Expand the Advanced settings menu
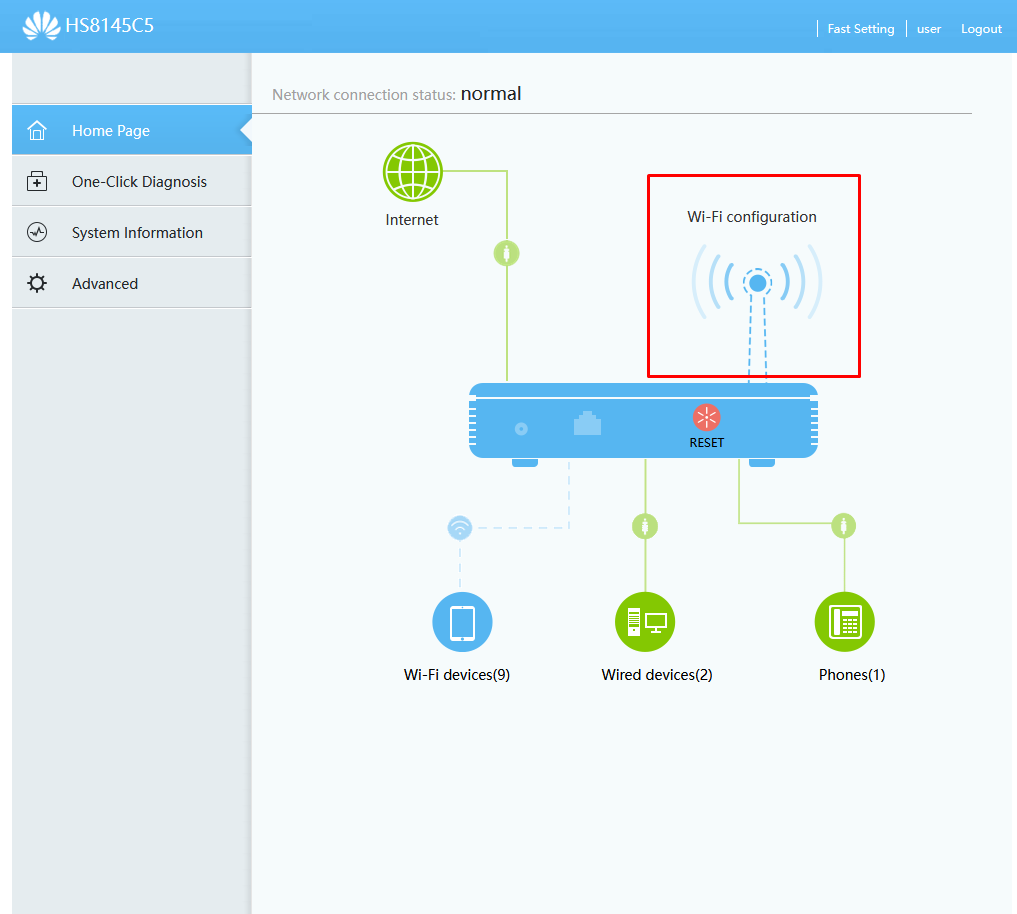The height and width of the screenshot is (914, 1017). (x=105, y=284)
